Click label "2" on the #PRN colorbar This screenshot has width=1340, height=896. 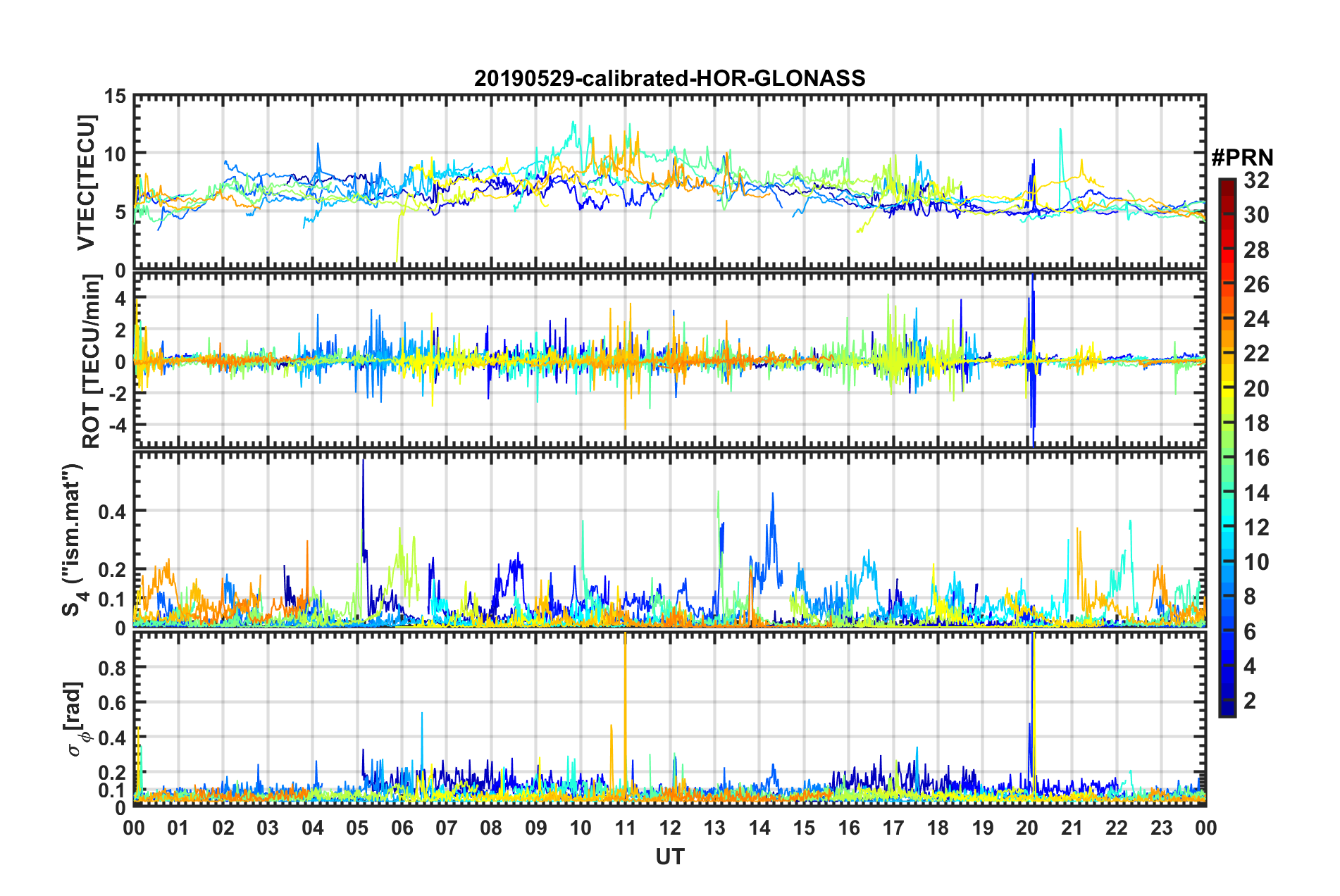1251,701
